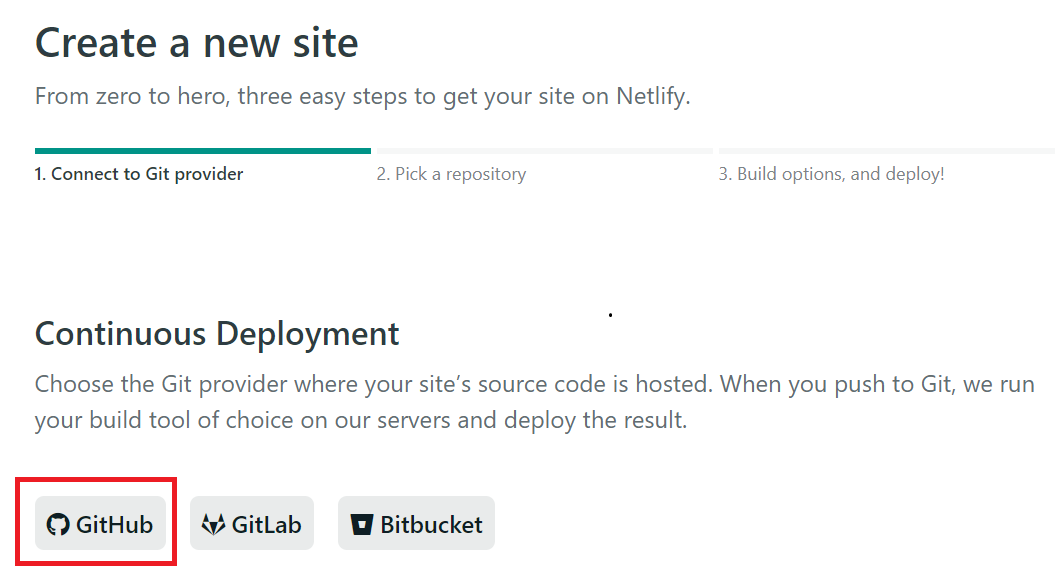Click the Continuous Deployment section heading
The image size is (1062, 584).
216,333
